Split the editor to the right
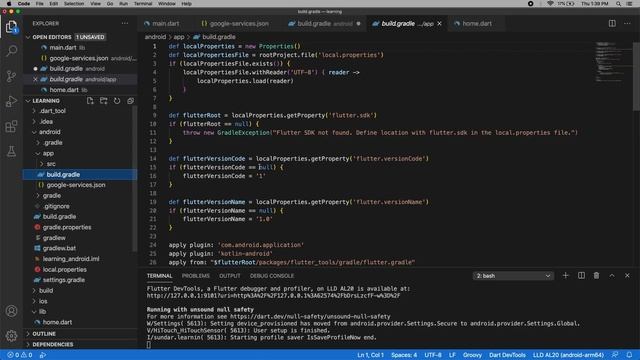The height and width of the screenshot is (360, 640). (612, 24)
